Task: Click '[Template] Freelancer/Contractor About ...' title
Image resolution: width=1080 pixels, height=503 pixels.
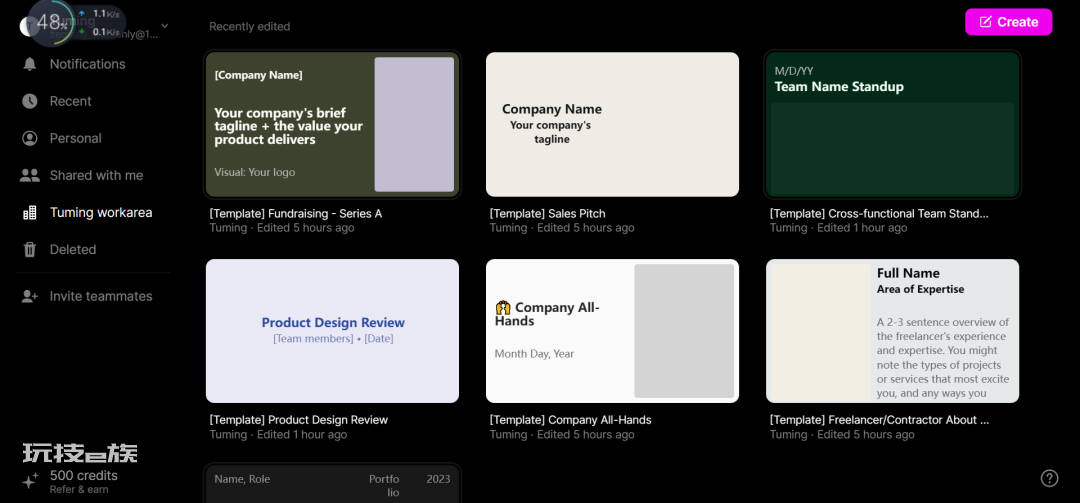Action: pyautogui.click(x=880, y=420)
